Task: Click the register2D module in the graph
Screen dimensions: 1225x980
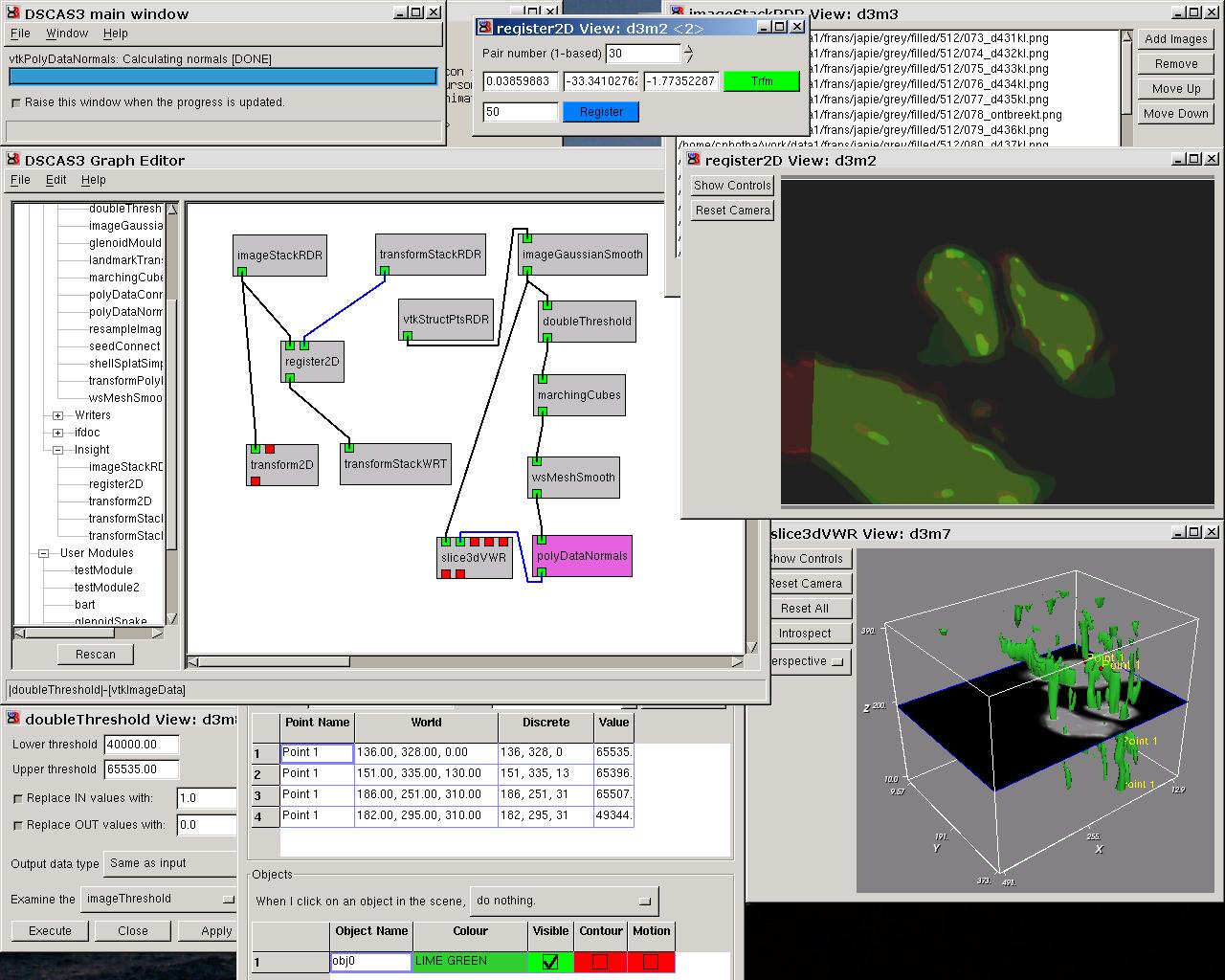Action: pos(312,362)
